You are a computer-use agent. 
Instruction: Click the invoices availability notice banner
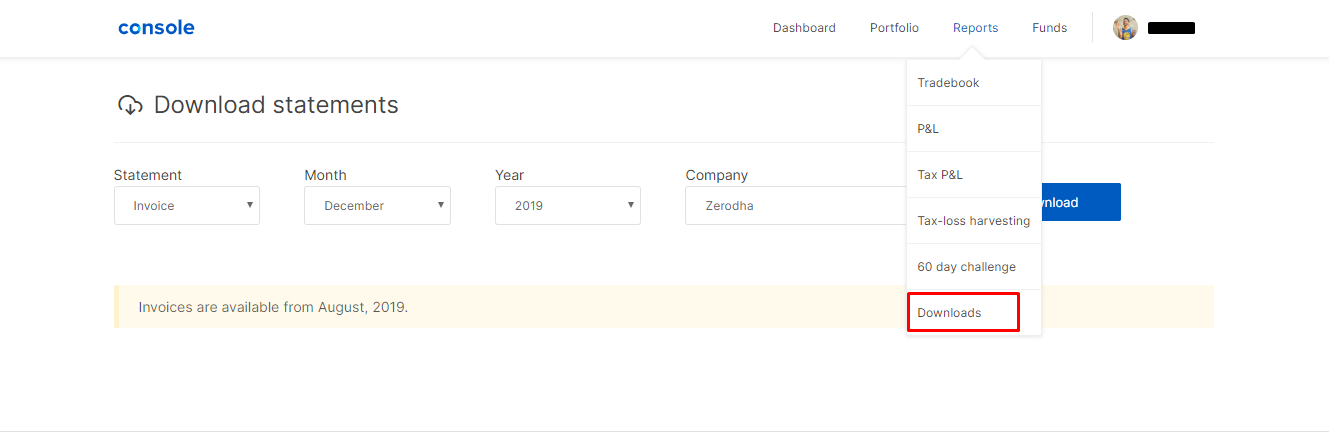point(664,307)
